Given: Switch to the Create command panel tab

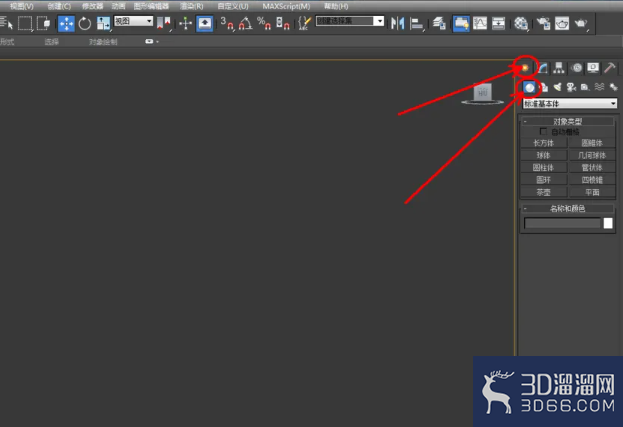Looking at the screenshot, I should coord(525,68).
